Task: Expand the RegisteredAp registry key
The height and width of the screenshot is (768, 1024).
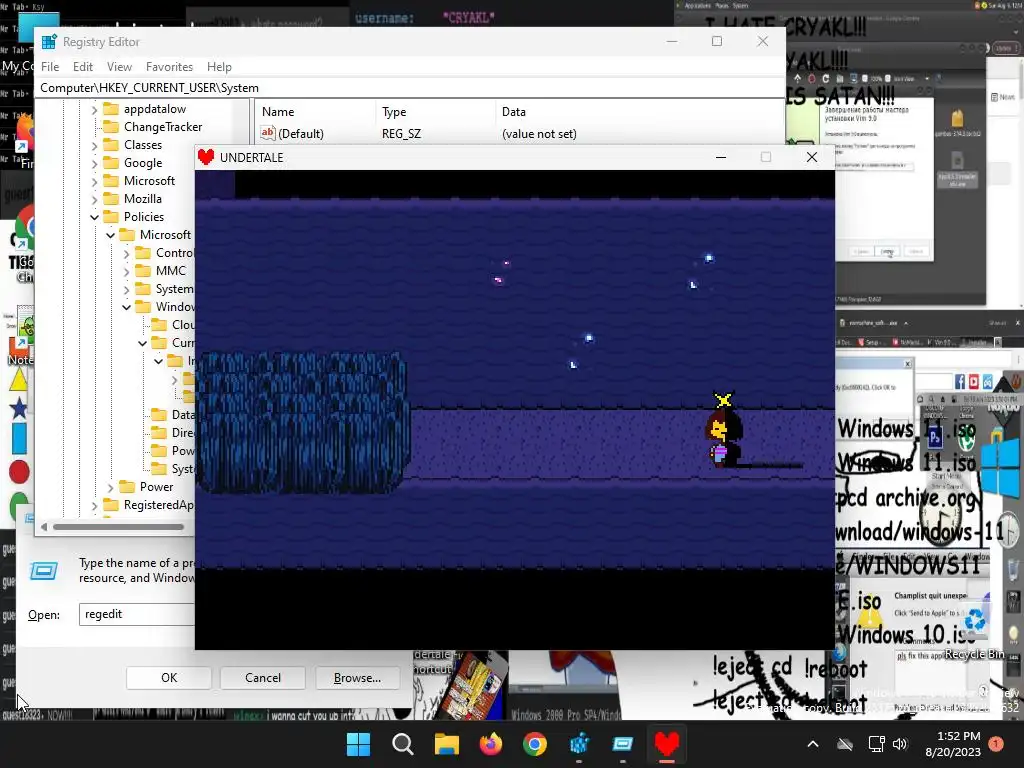Action: (94, 505)
